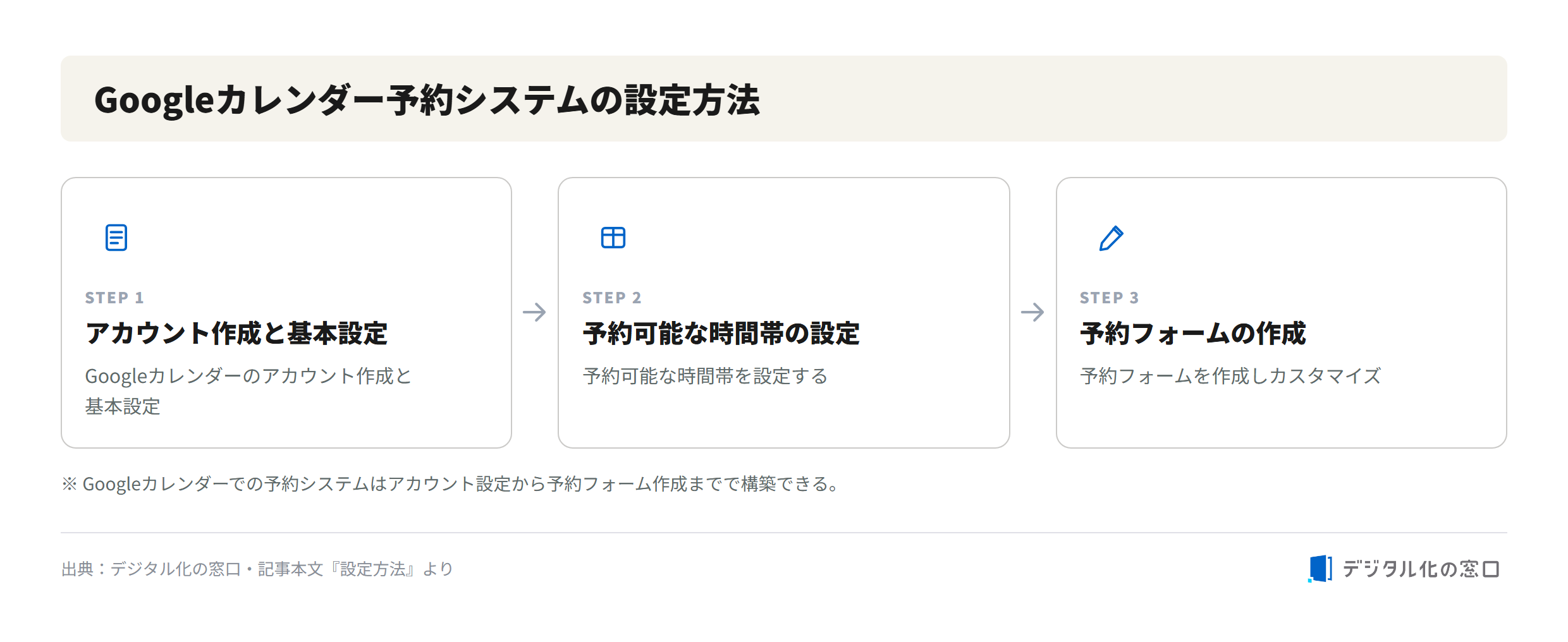Image resolution: width=1568 pixels, height=642 pixels.
Task: Select the STEP 3 label
Action: 1110,298
